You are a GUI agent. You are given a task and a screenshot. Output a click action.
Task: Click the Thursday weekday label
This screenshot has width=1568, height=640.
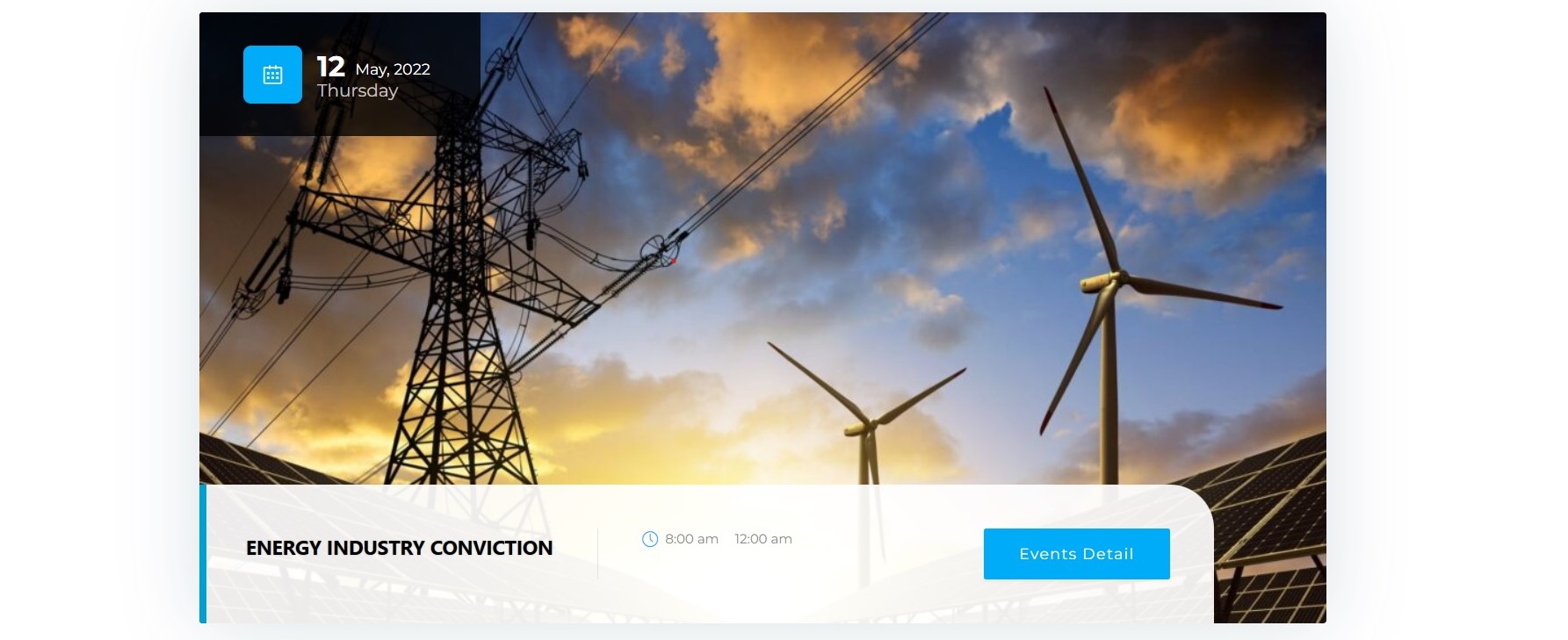pyautogui.click(x=358, y=90)
